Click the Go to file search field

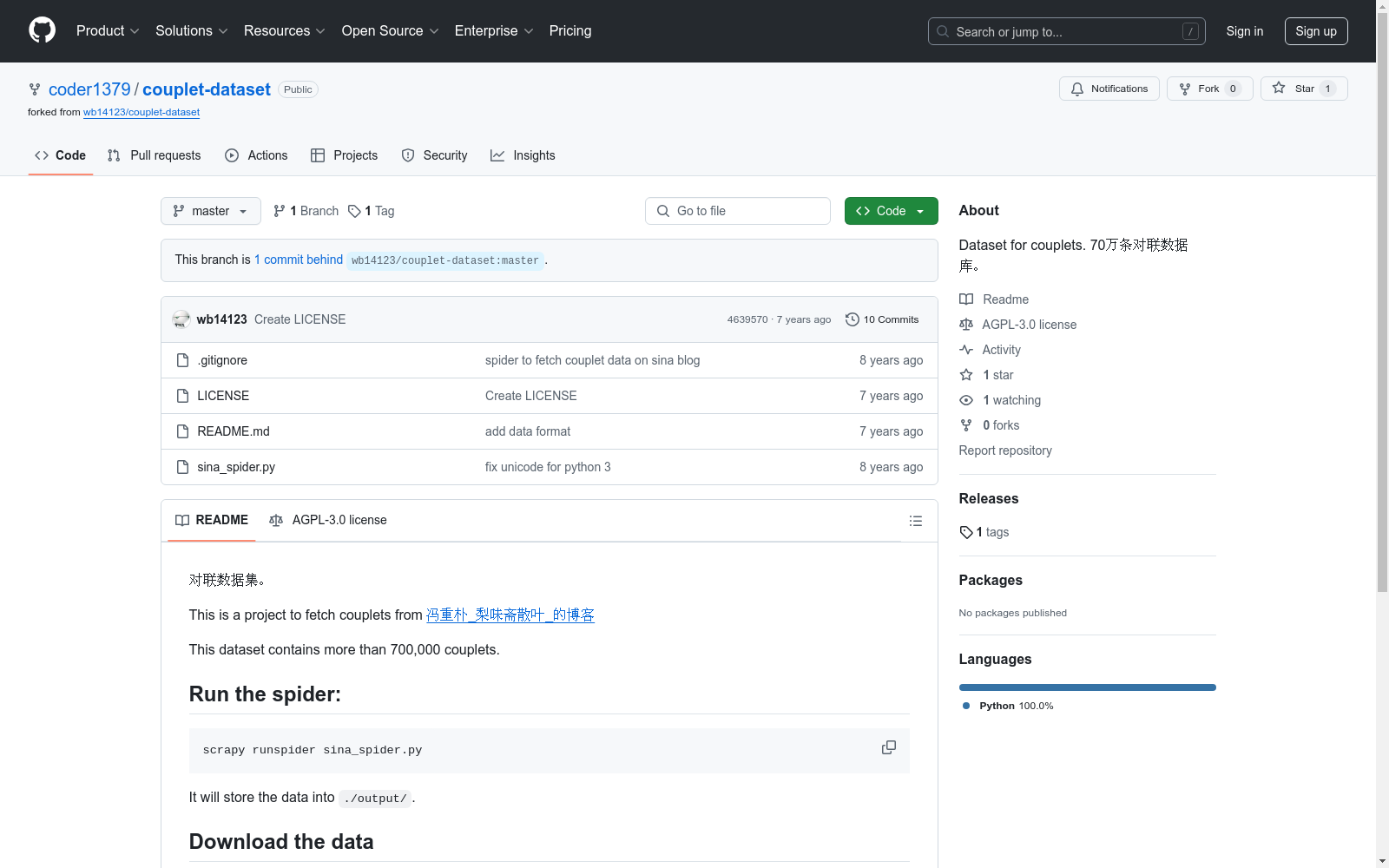pos(738,211)
